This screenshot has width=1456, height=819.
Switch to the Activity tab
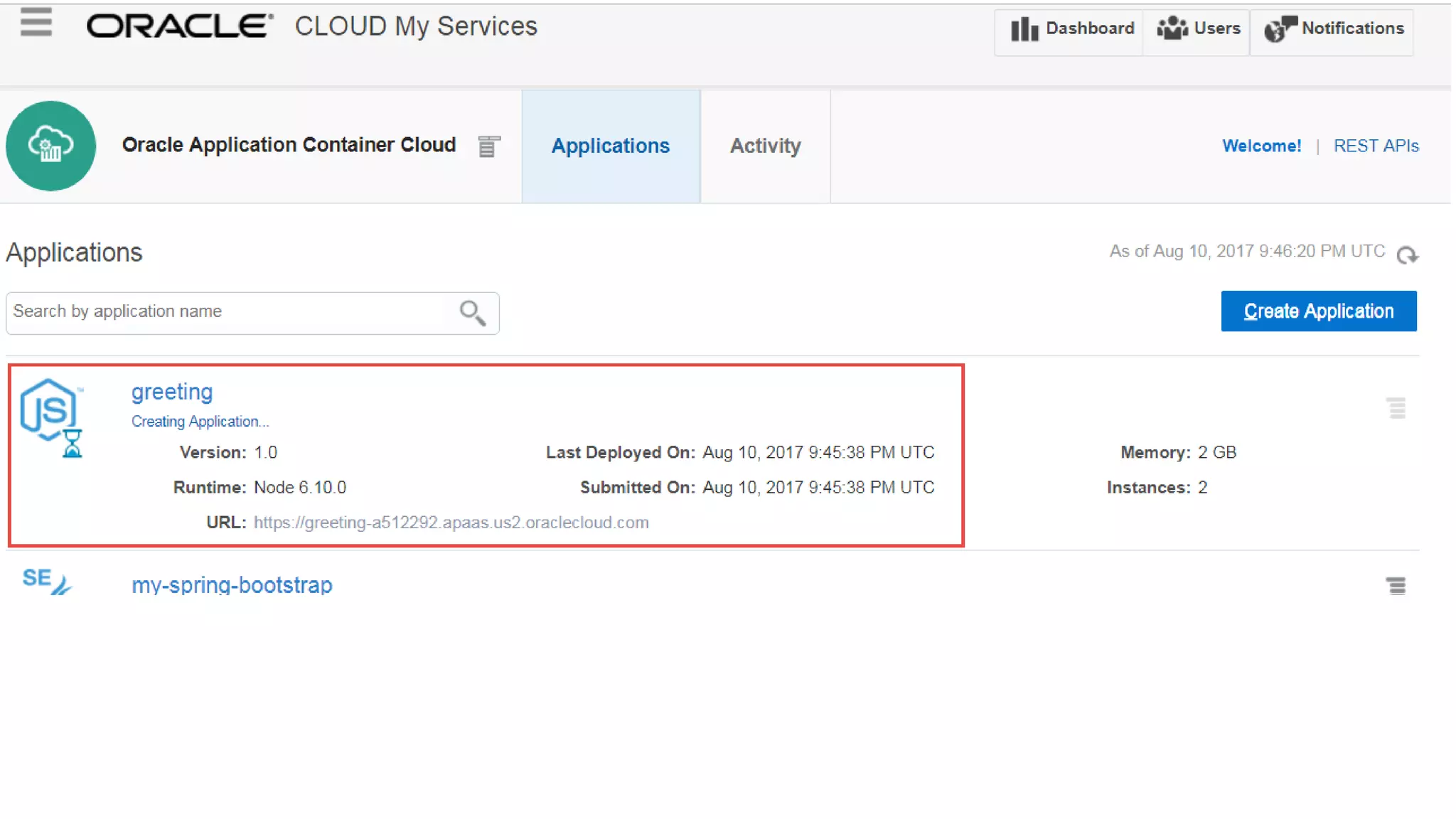(765, 146)
